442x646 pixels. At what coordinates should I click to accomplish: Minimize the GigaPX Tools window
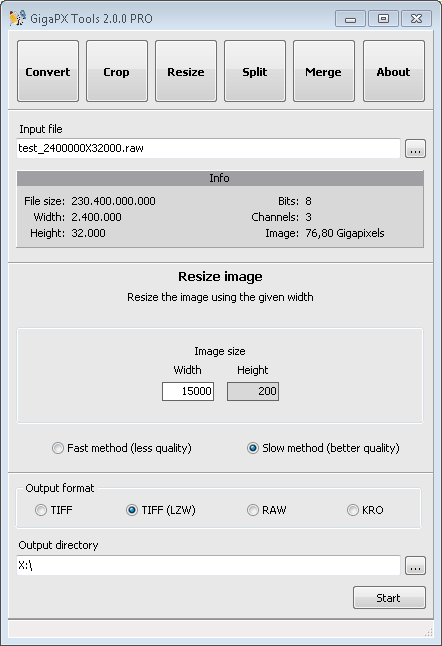pyautogui.click(x=351, y=19)
